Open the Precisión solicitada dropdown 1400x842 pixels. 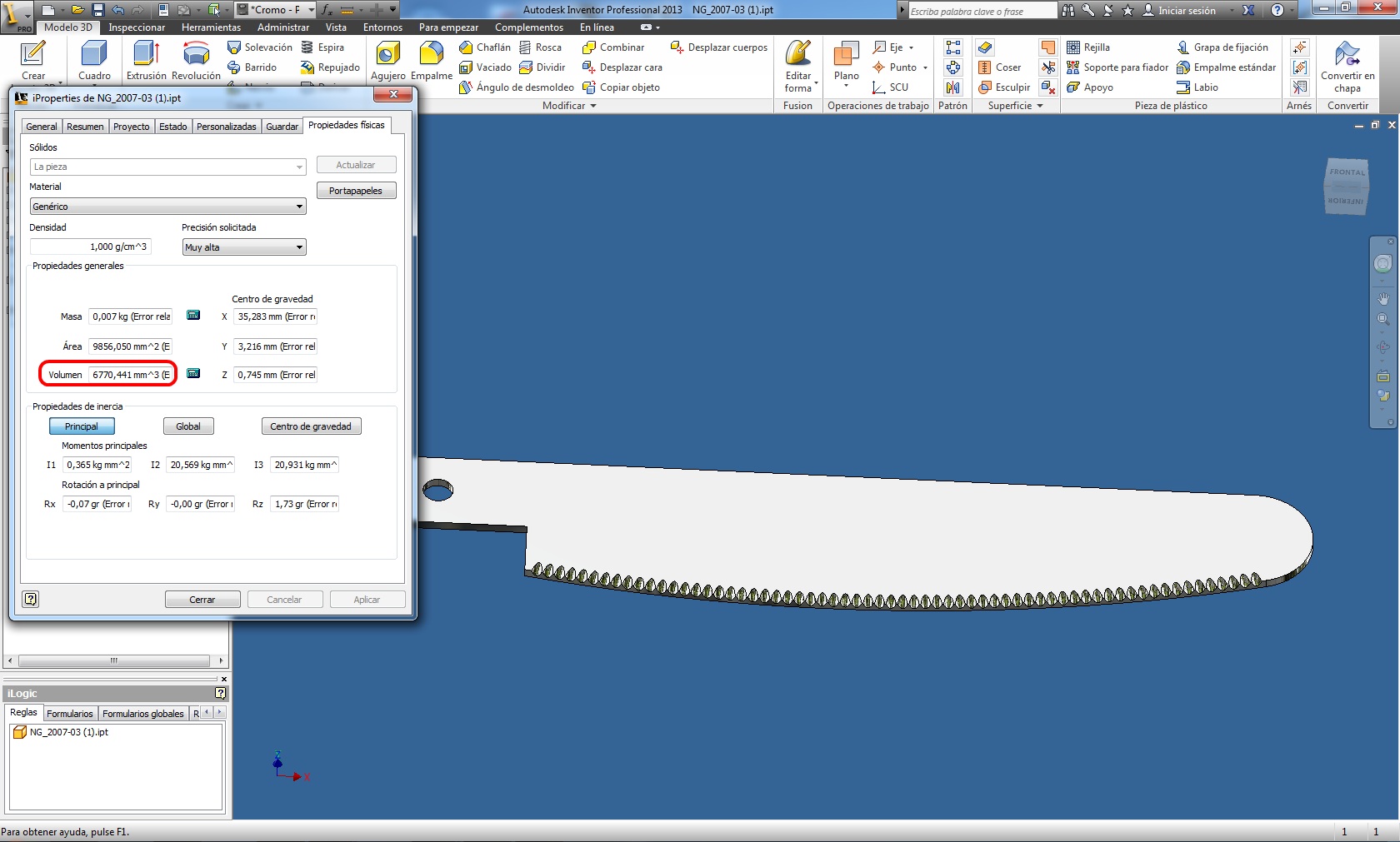click(244, 247)
